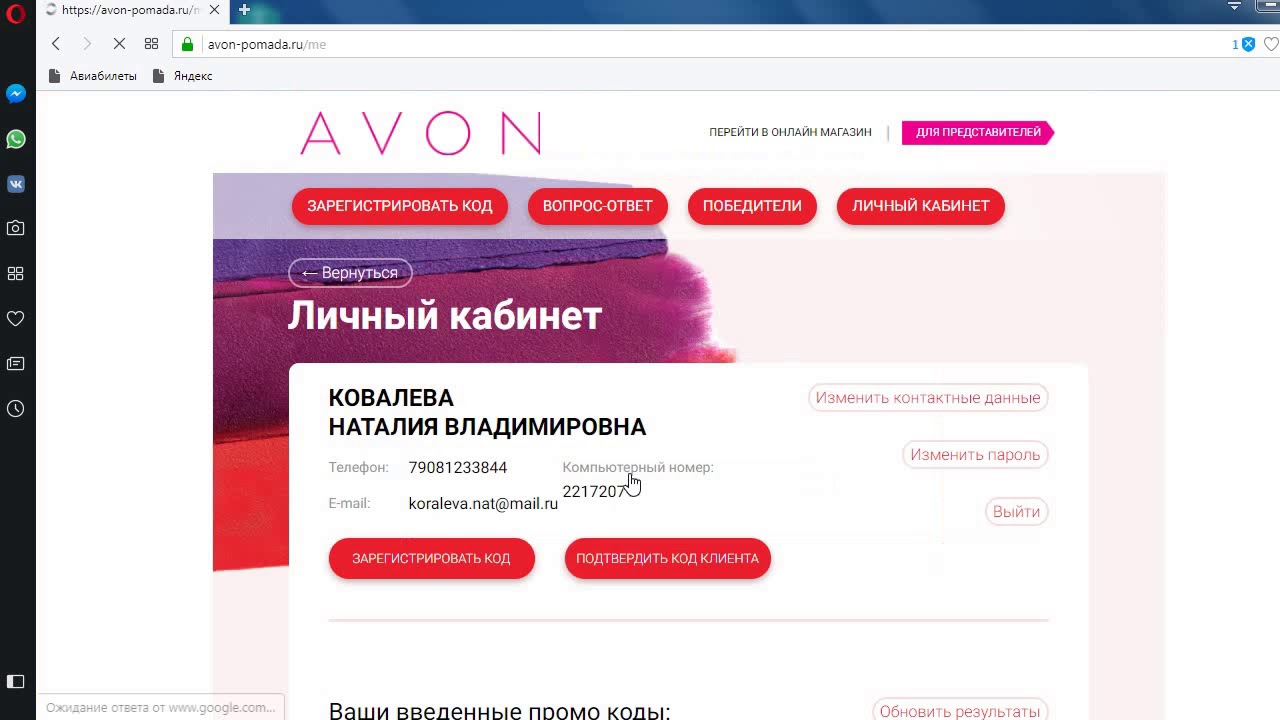Viewport: 1280px width, 720px height.
Task: Go back to previous page
Action: point(56,44)
